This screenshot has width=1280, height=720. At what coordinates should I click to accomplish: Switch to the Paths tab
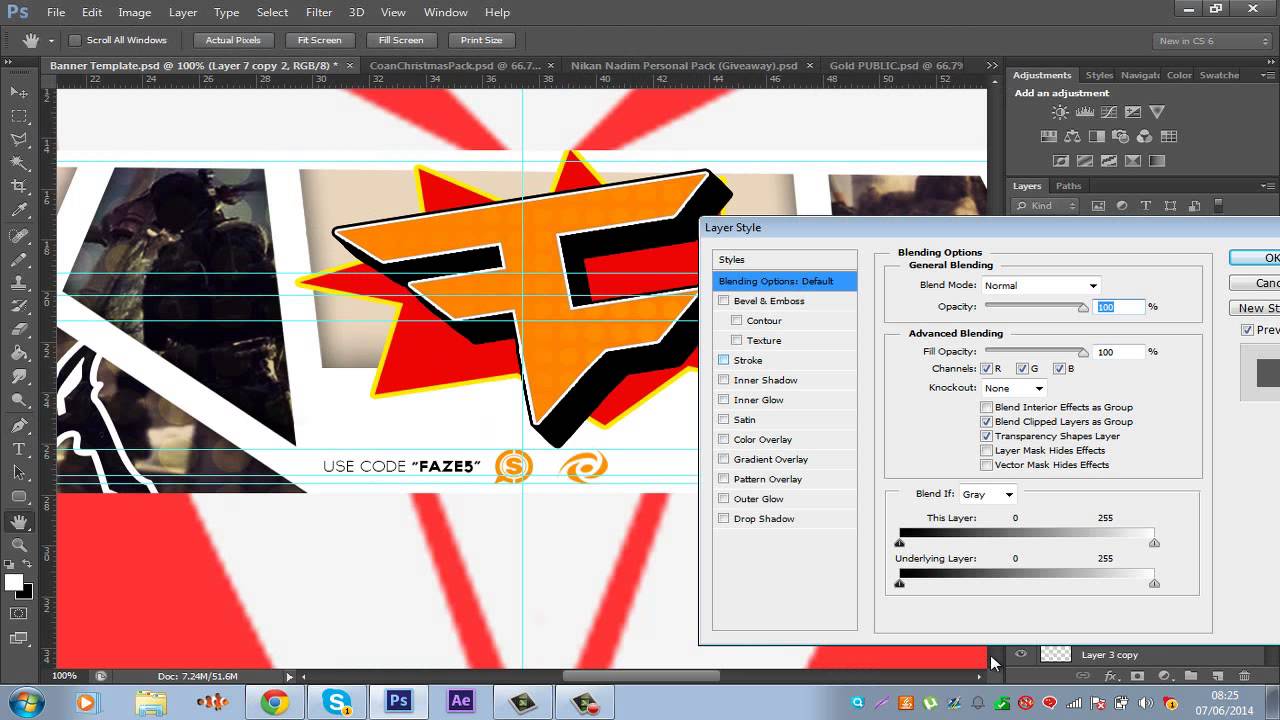pyautogui.click(x=1068, y=186)
